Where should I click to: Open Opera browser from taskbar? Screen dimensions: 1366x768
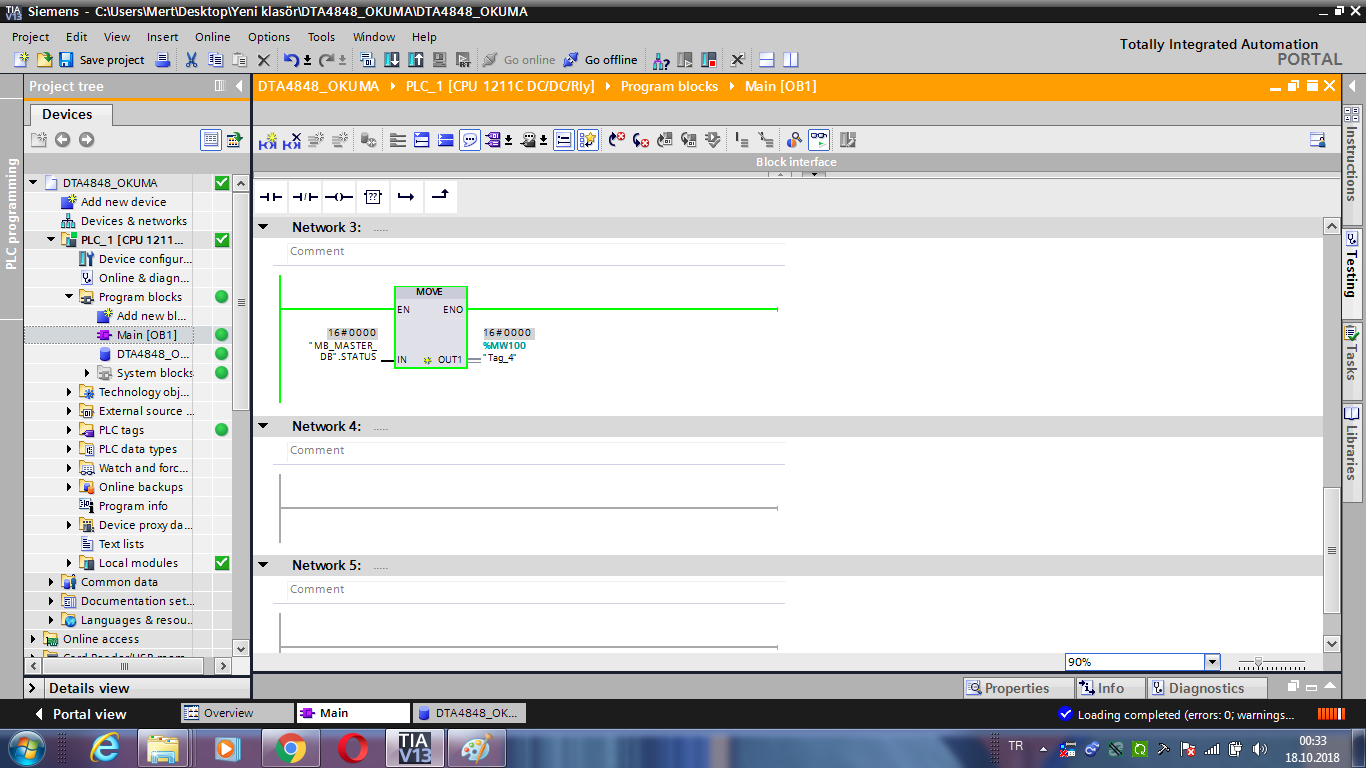[x=352, y=748]
